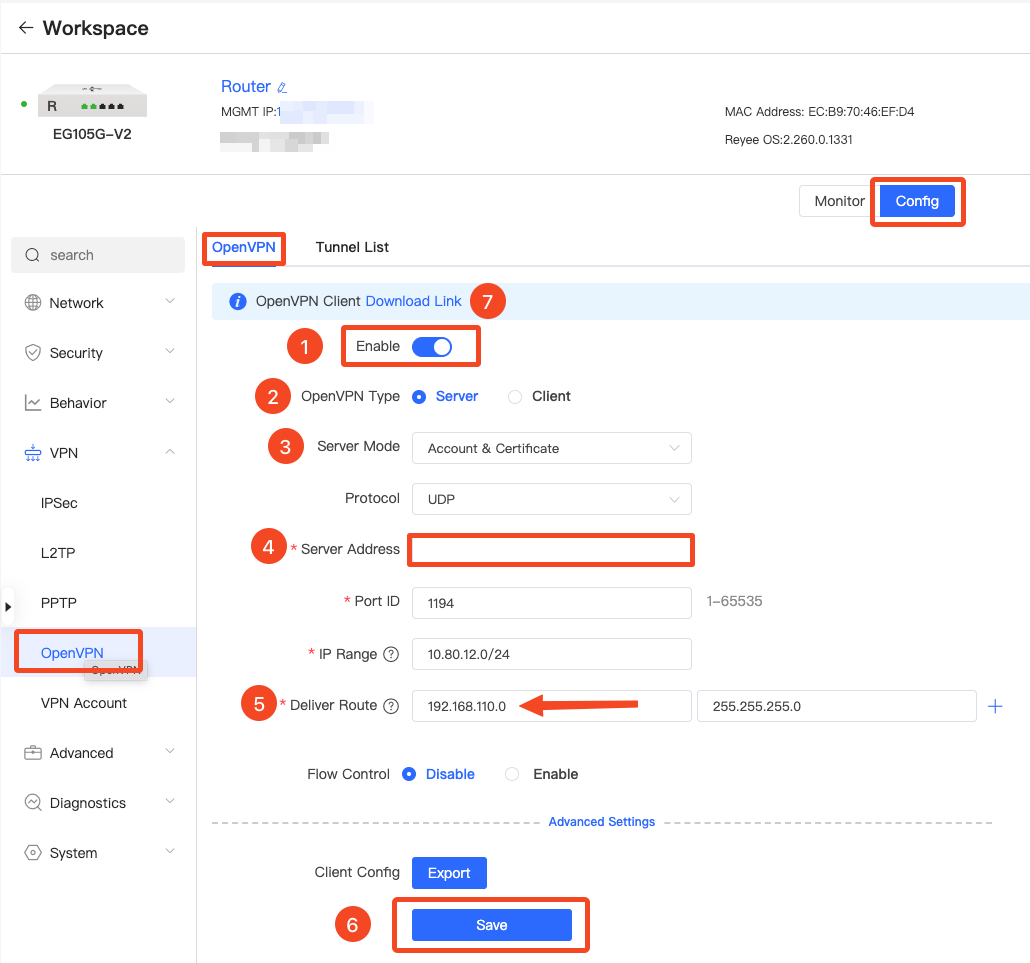Open the Server Mode dropdown
The height and width of the screenshot is (963, 1030).
(551, 448)
